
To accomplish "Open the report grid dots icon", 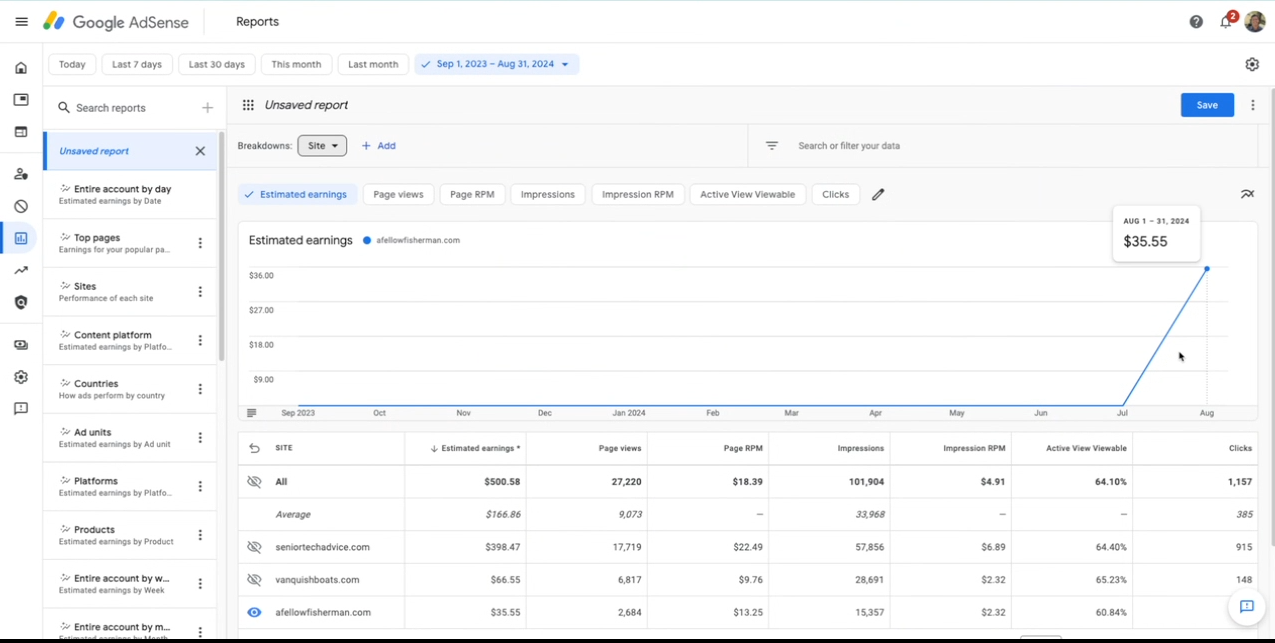I will pos(248,105).
